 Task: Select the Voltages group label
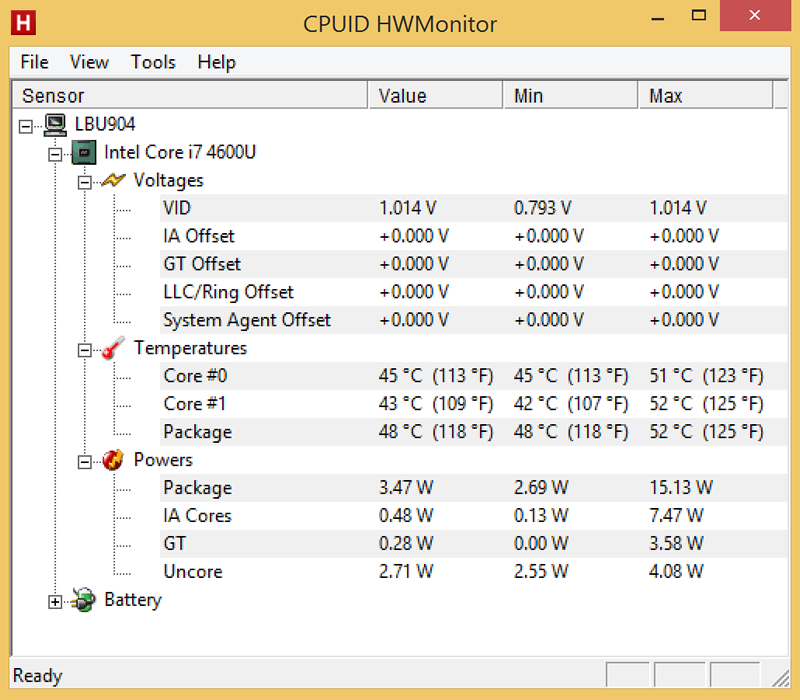pos(168,180)
